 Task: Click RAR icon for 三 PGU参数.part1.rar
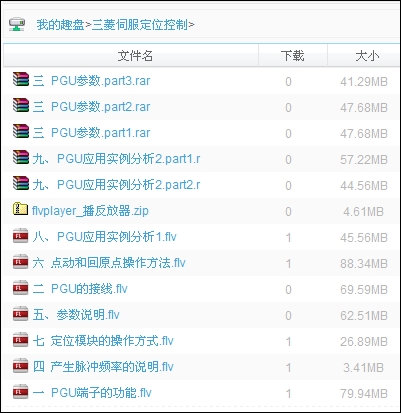pos(21,131)
